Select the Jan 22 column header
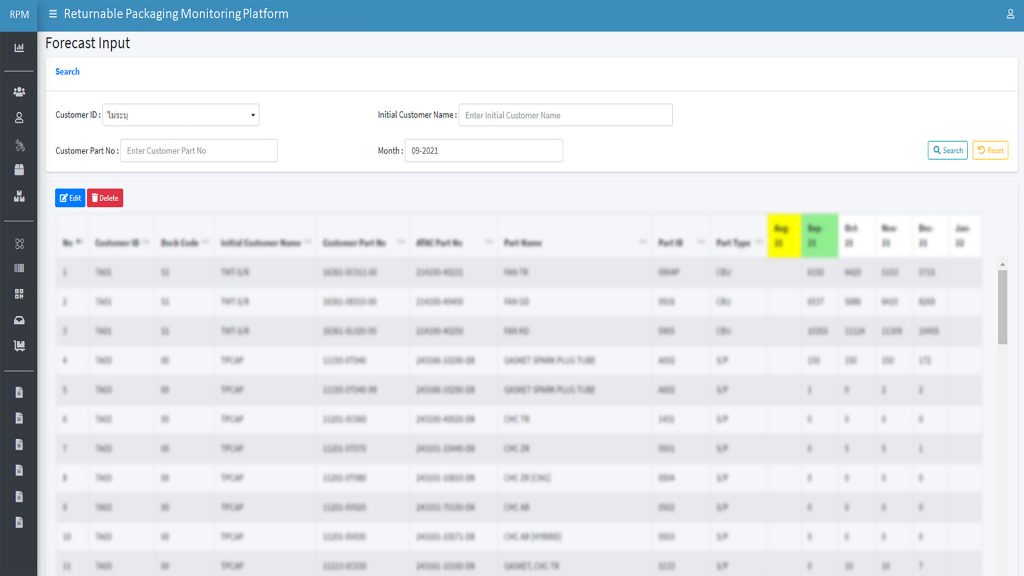 (963, 236)
